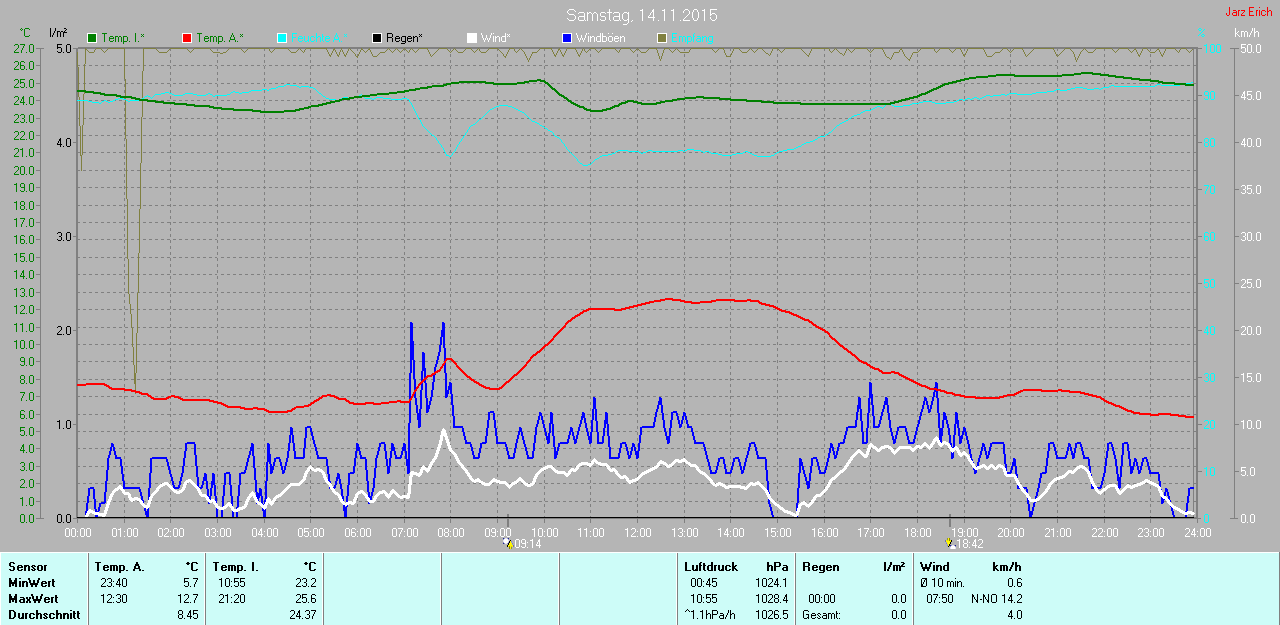Click the km/h axis unit label
This screenshot has height=625, width=1280.
coord(1246,33)
